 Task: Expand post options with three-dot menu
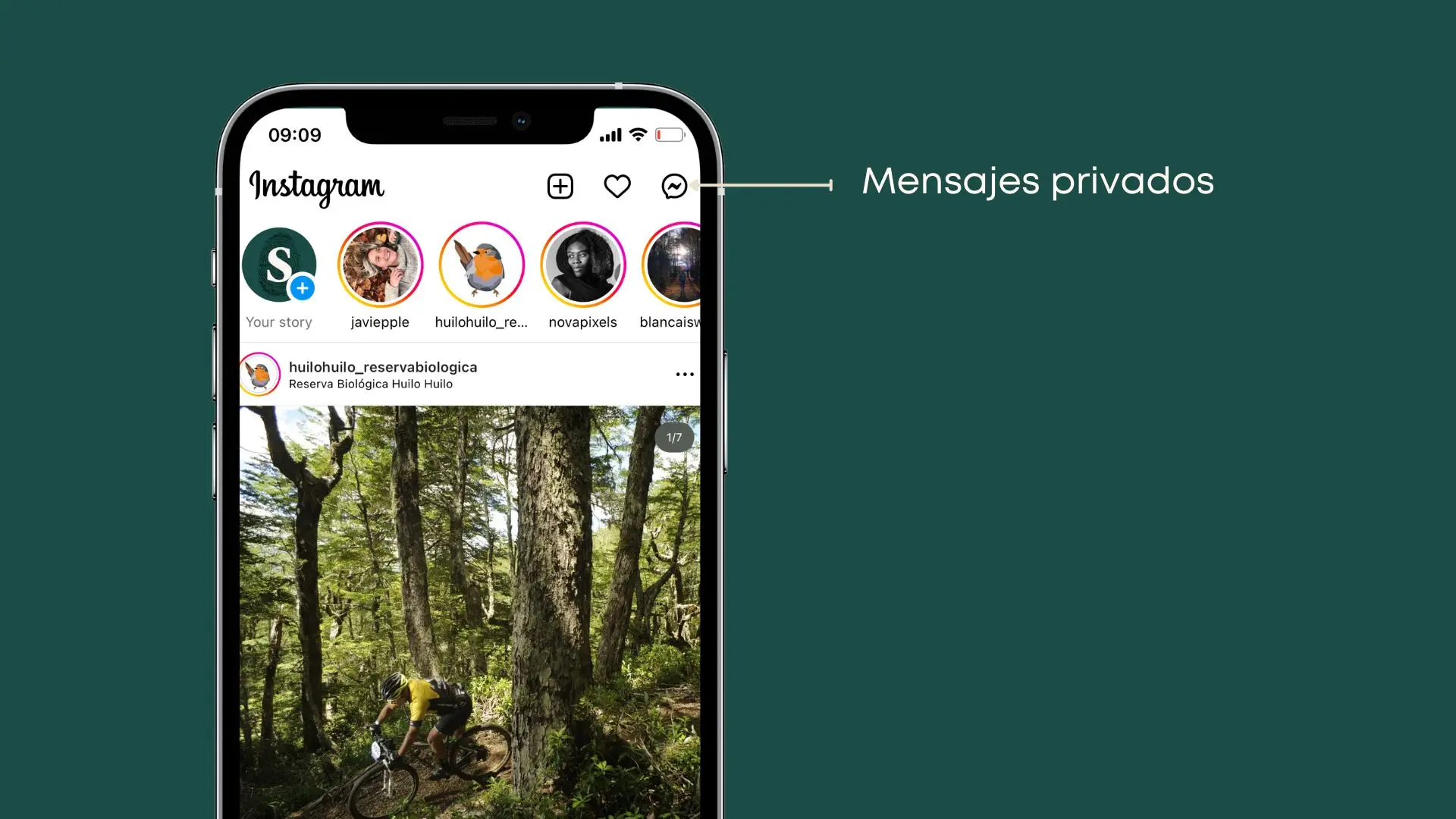tap(685, 374)
